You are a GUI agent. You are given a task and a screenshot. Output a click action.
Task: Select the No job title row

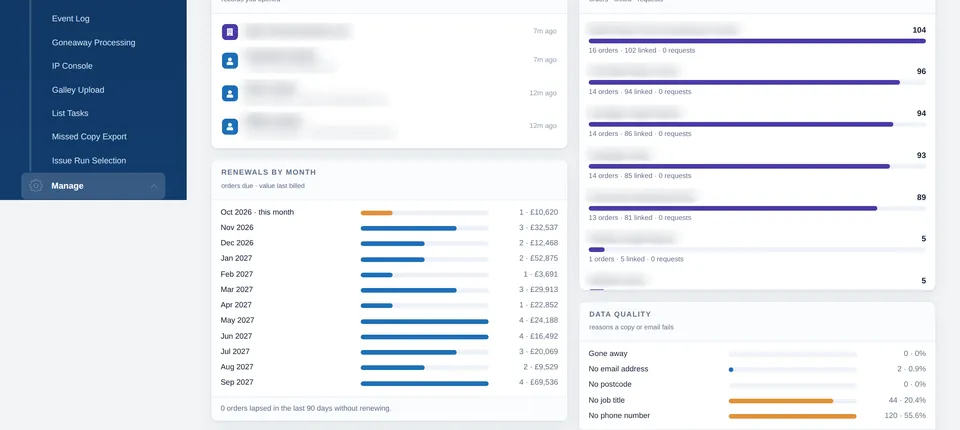757,401
